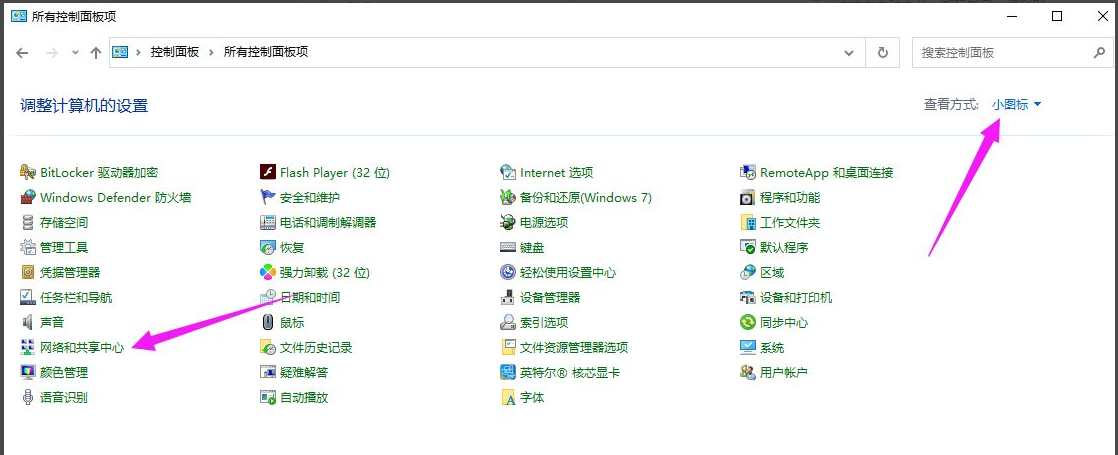
Task: Click the 鼠标 mouse icon
Action: point(267,323)
